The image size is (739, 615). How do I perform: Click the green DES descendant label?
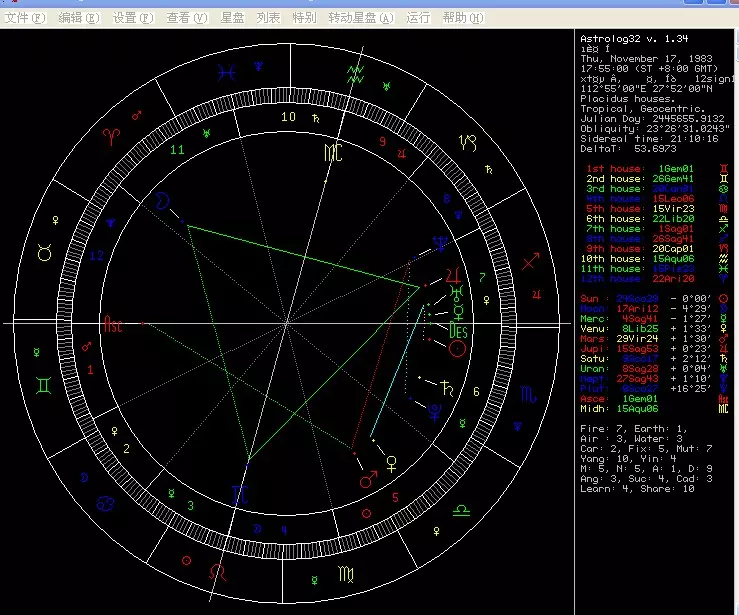pos(458,330)
